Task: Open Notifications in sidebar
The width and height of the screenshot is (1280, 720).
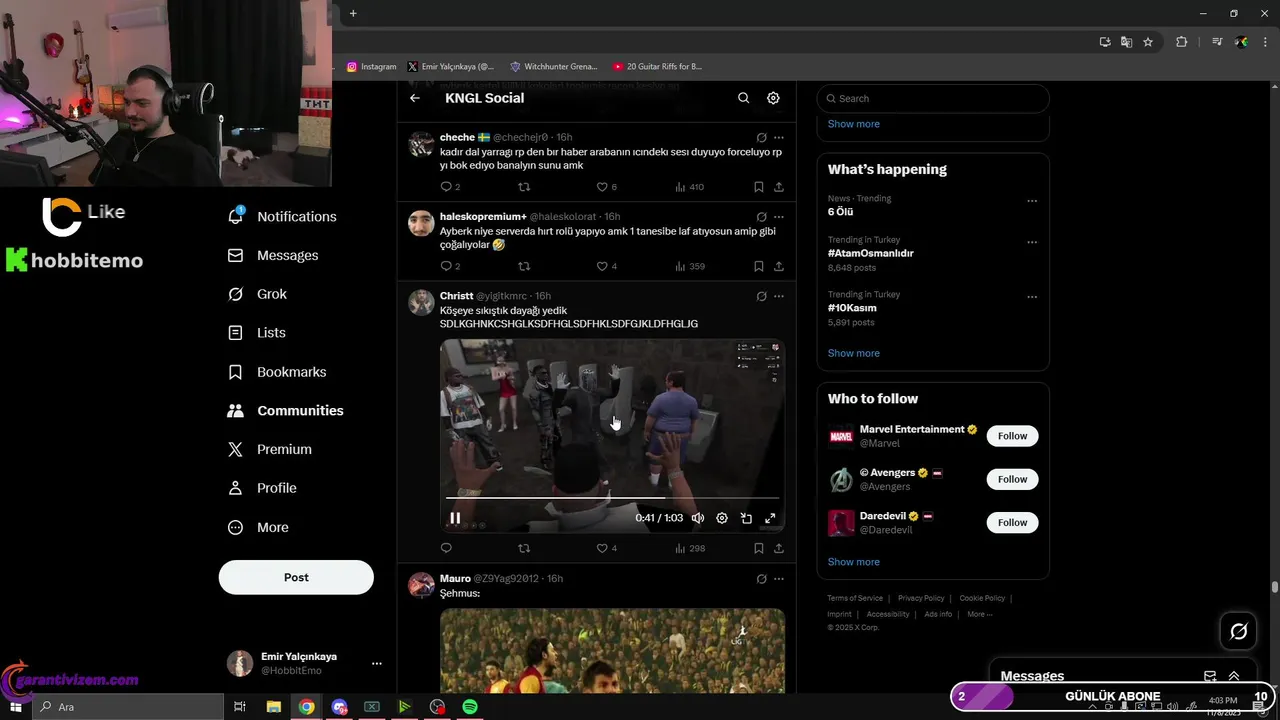Action: point(282,216)
